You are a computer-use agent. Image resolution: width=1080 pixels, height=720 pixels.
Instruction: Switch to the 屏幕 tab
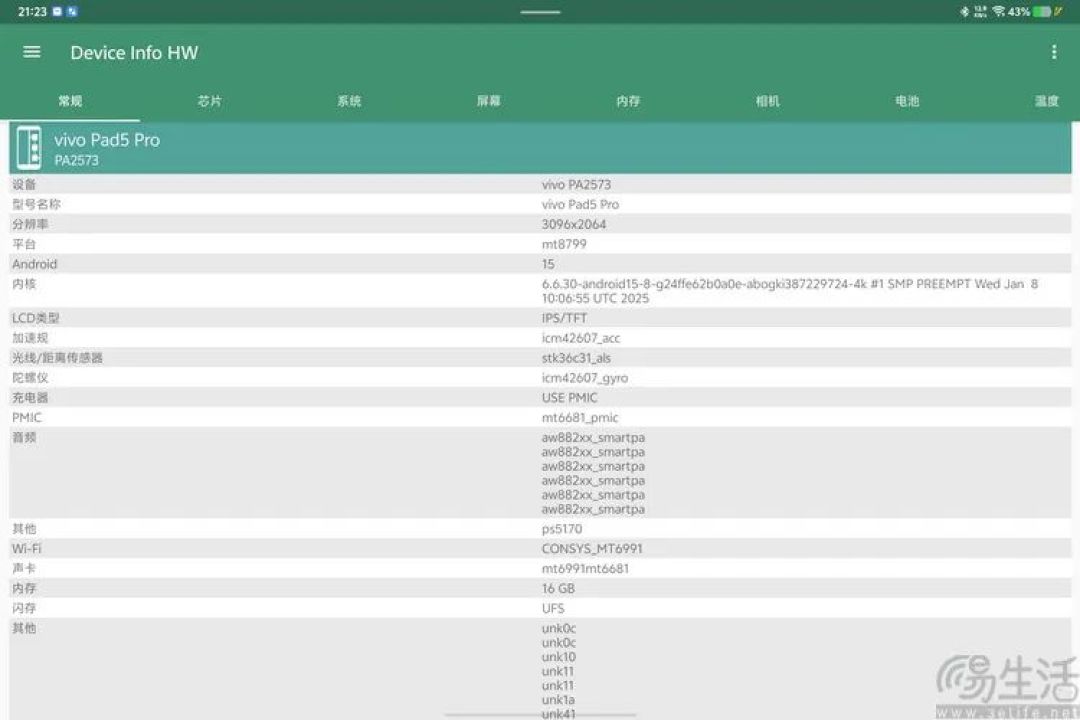[488, 101]
